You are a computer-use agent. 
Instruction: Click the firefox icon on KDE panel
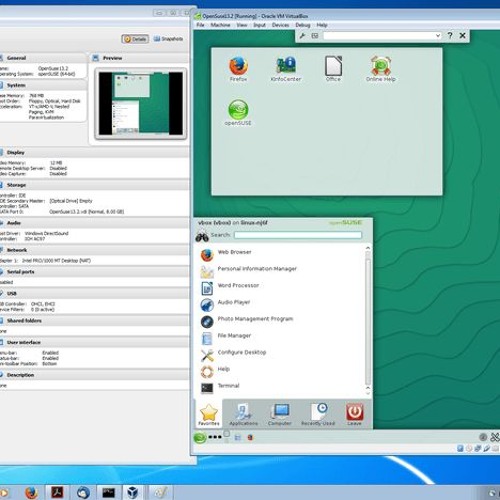[x=250, y=437]
